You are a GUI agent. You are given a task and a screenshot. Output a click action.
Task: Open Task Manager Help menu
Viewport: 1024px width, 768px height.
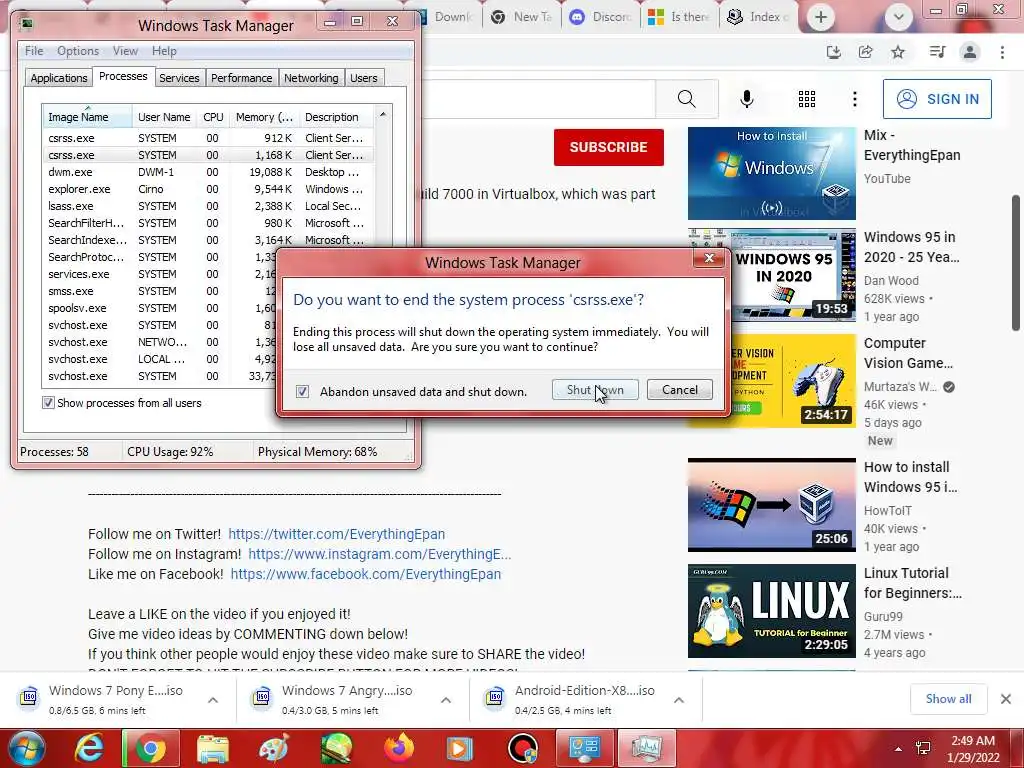pyautogui.click(x=164, y=51)
